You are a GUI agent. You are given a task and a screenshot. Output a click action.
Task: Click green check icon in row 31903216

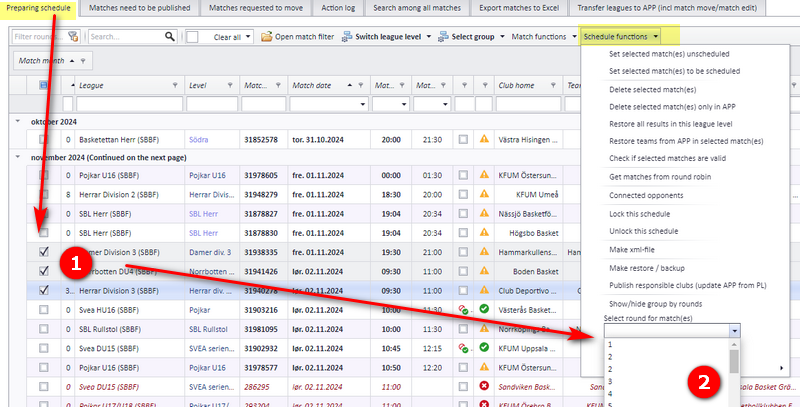pyautogui.click(x=484, y=309)
